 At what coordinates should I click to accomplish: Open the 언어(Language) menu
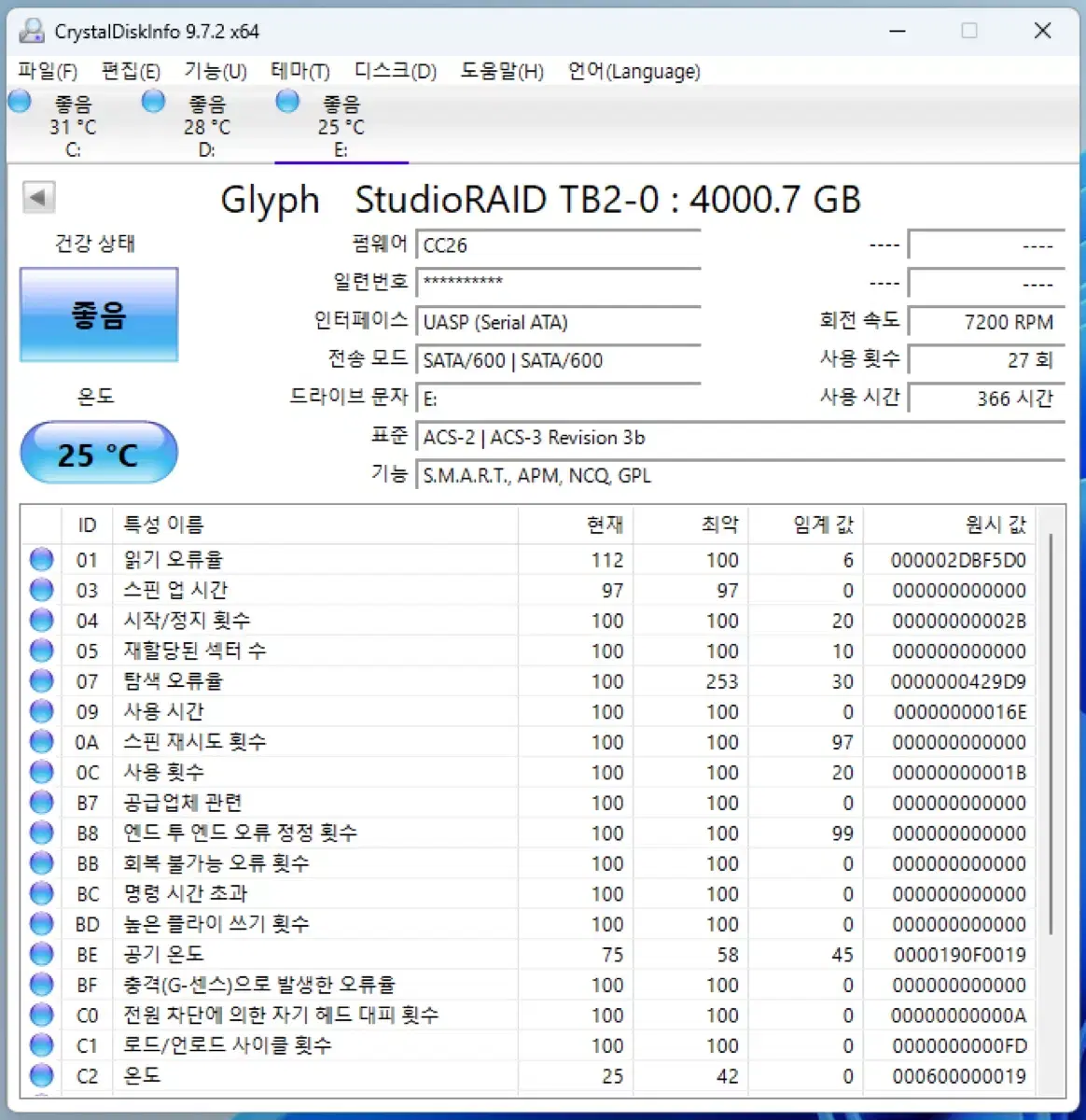[x=634, y=72]
